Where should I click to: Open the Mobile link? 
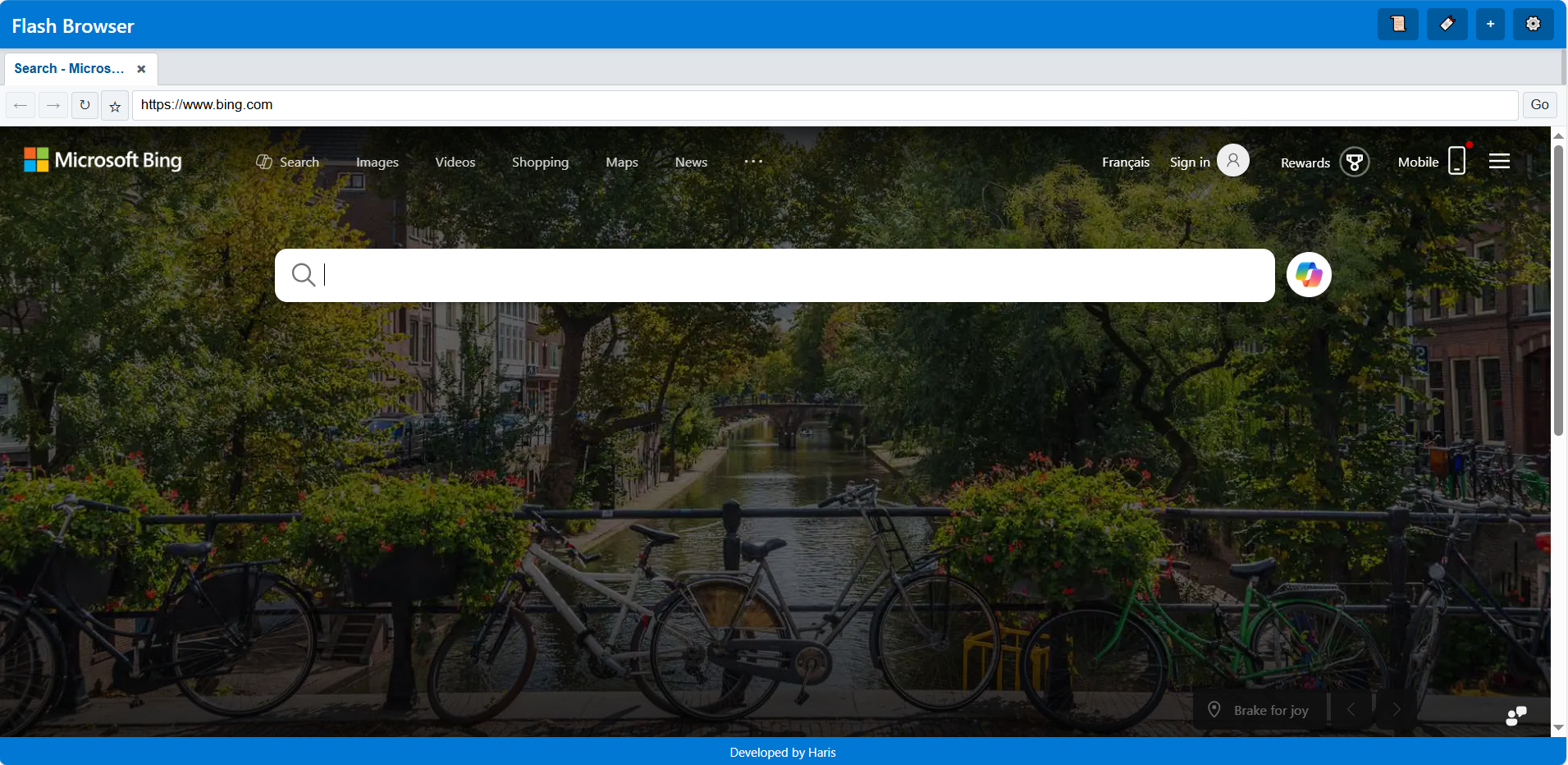[1418, 163]
